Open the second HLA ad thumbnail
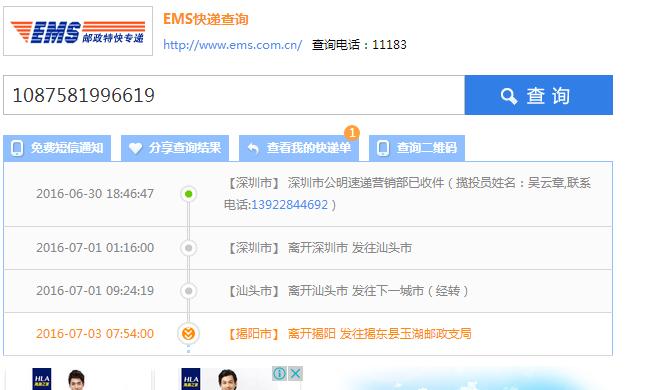647x390 pixels. pyautogui.click(x=226, y=378)
